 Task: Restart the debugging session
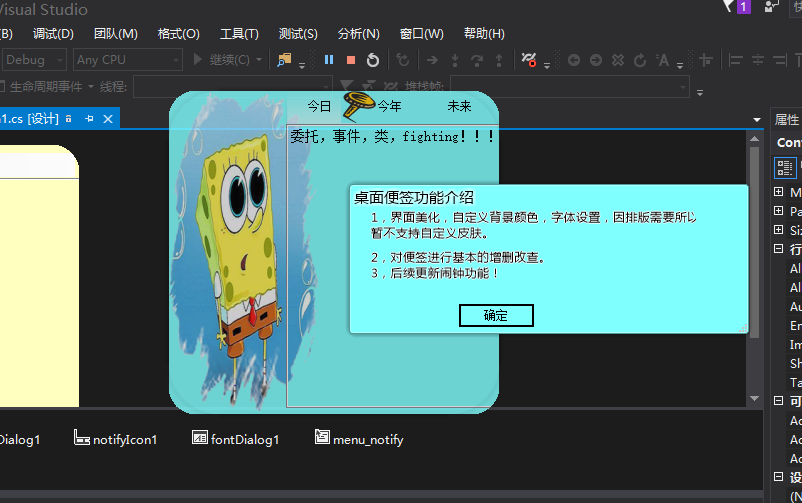click(373, 60)
